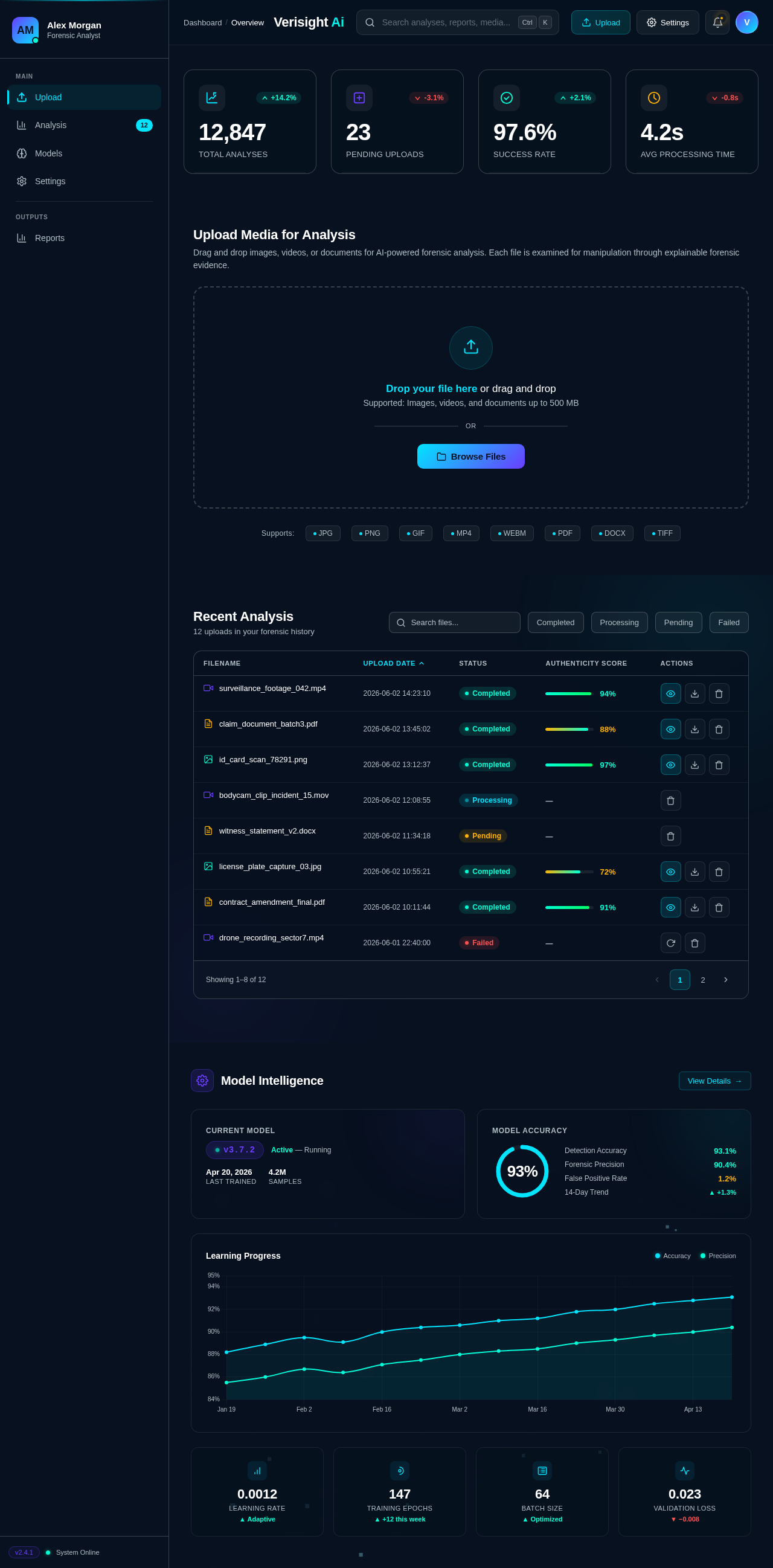This screenshot has height=1568, width=773.
Task: Download contract_amendment_final.pdf report
Action: point(694,907)
